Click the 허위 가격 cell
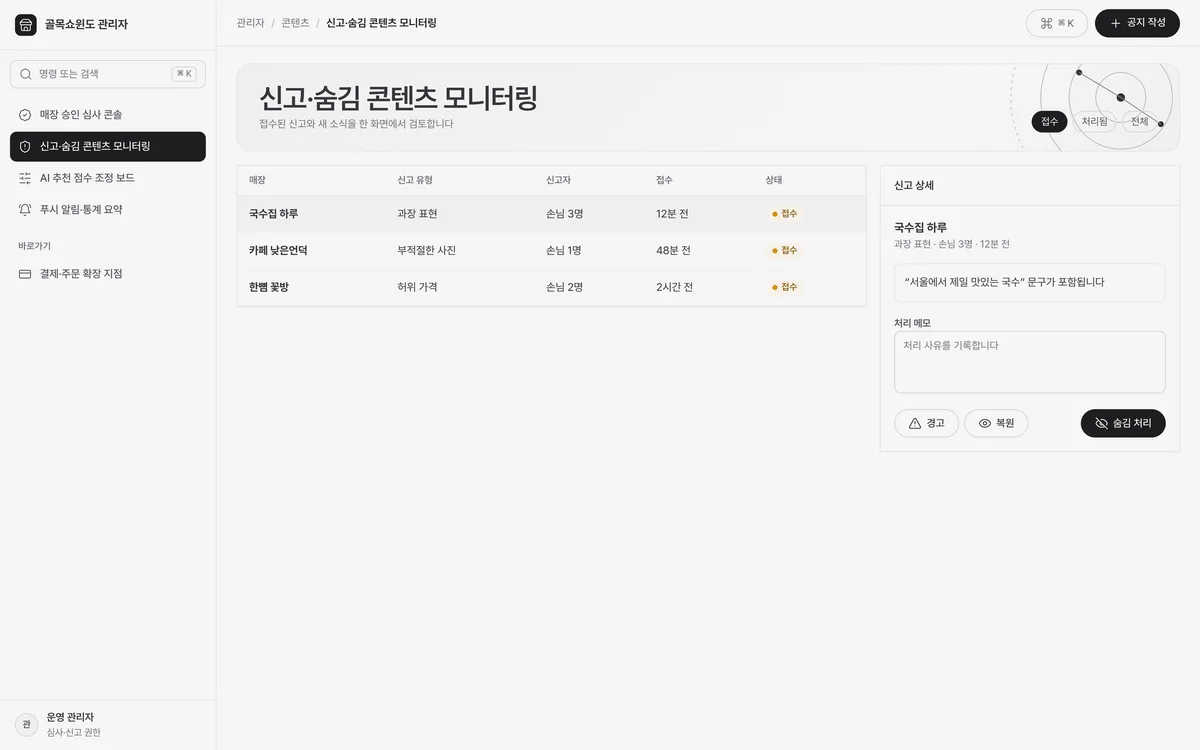 (x=417, y=287)
